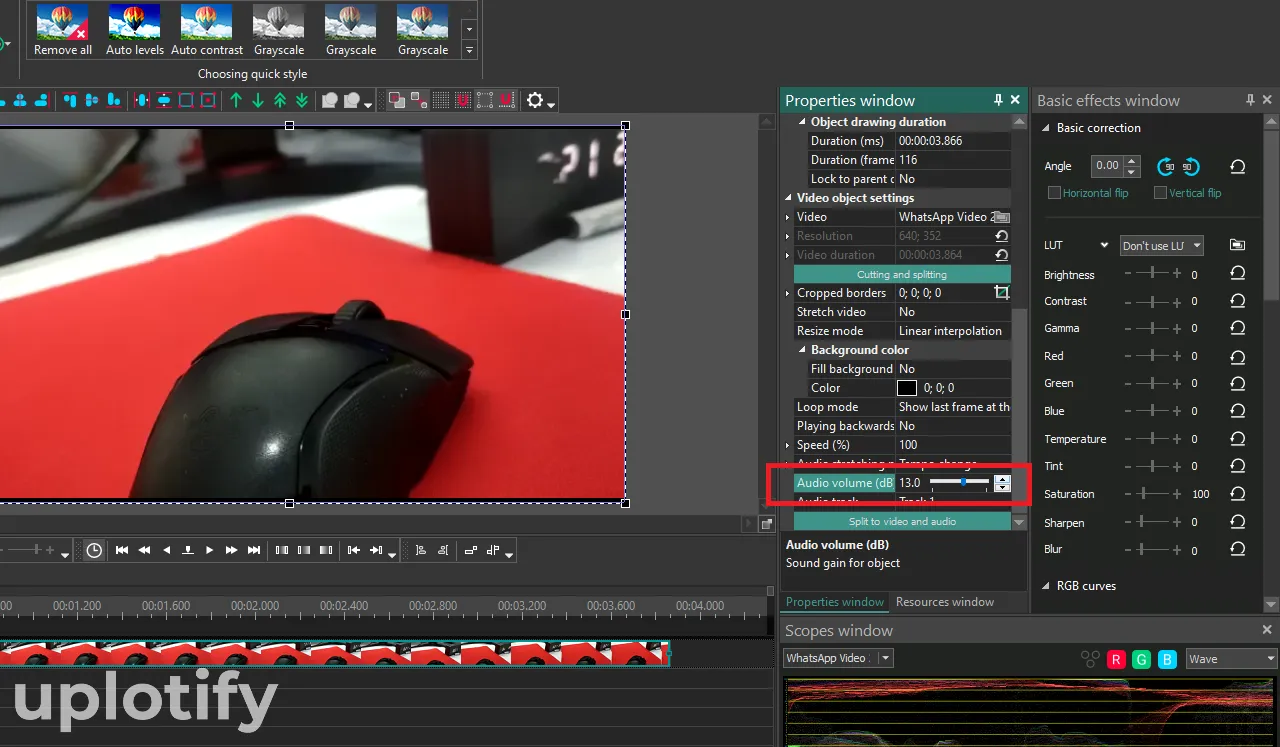The width and height of the screenshot is (1280, 747).
Task: Open the gear settings dropdown in toolbar
Action: pyautogui.click(x=540, y=100)
